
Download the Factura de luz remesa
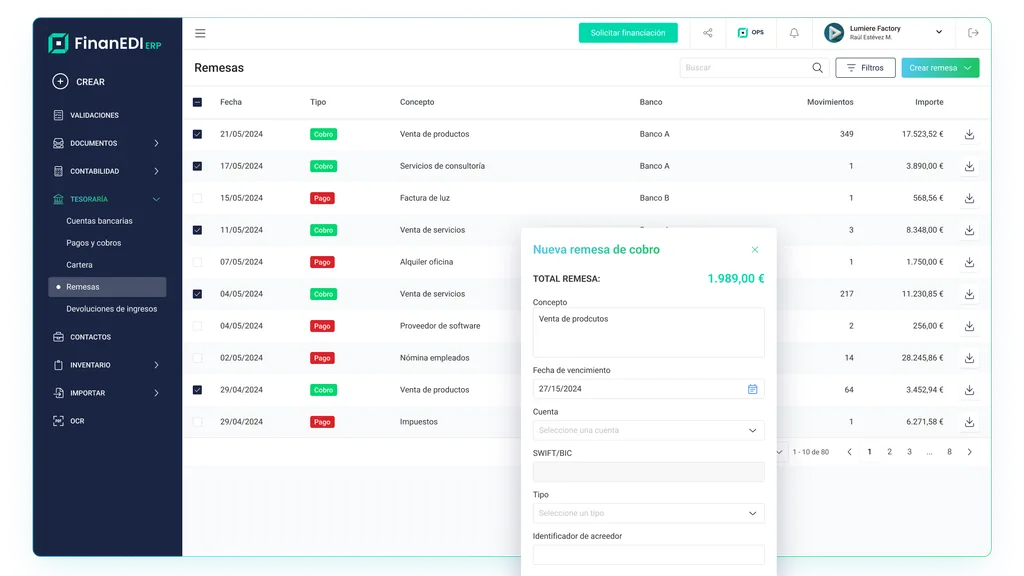click(969, 199)
